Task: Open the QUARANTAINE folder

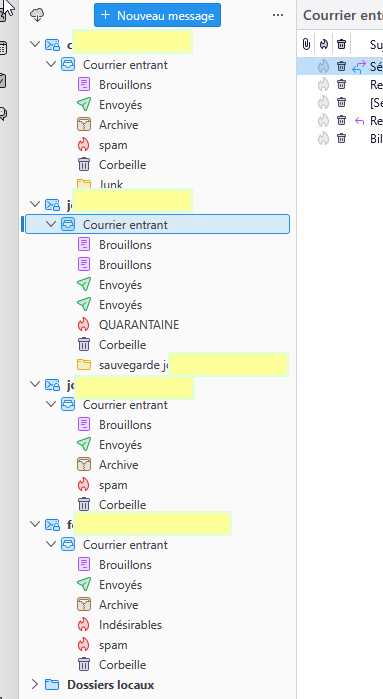Action: click(x=139, y=325)
